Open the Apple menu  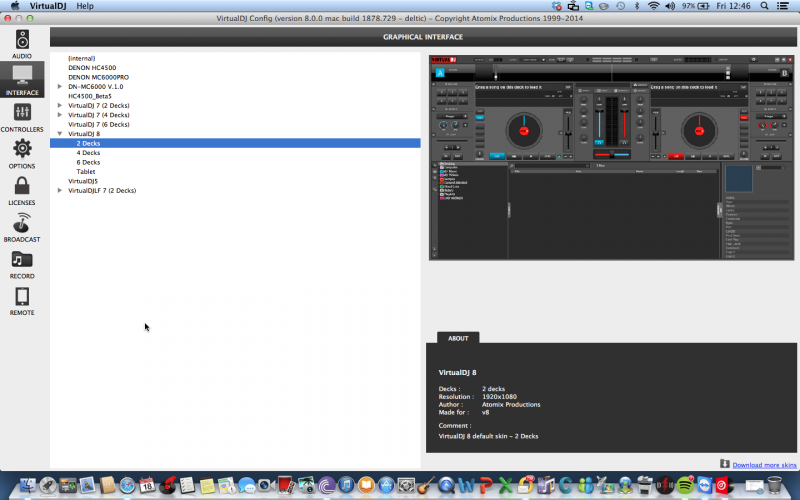coord(15,6)
